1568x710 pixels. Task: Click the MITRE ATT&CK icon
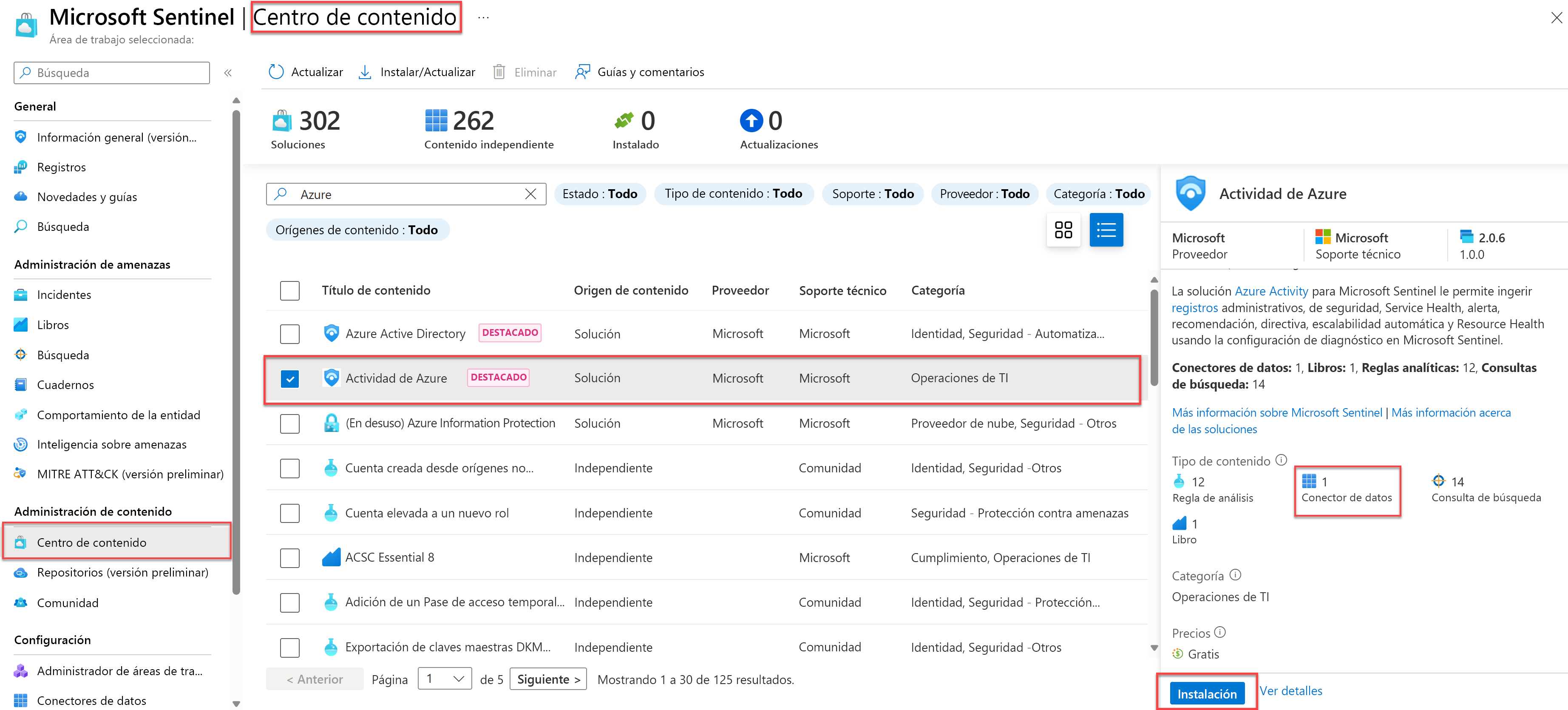(21, 474)
